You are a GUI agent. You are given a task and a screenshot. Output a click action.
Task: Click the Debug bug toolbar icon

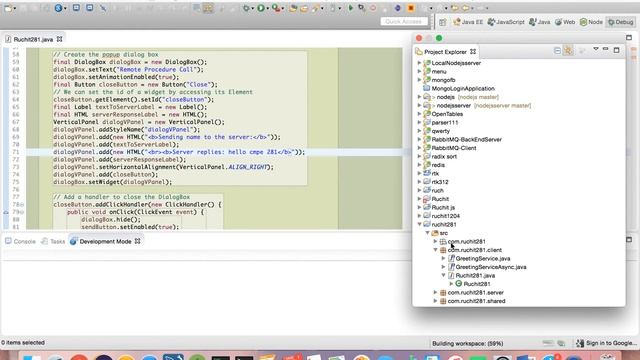tap(246, 8)
